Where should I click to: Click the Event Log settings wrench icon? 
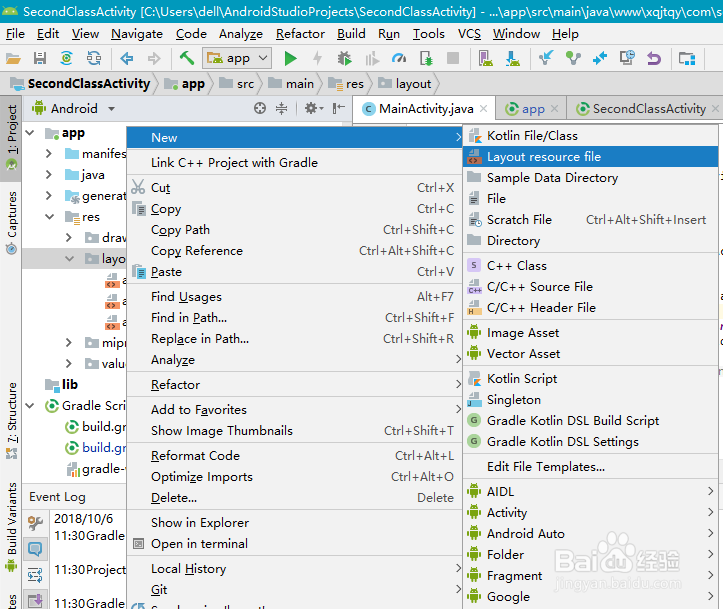[36, 523]
